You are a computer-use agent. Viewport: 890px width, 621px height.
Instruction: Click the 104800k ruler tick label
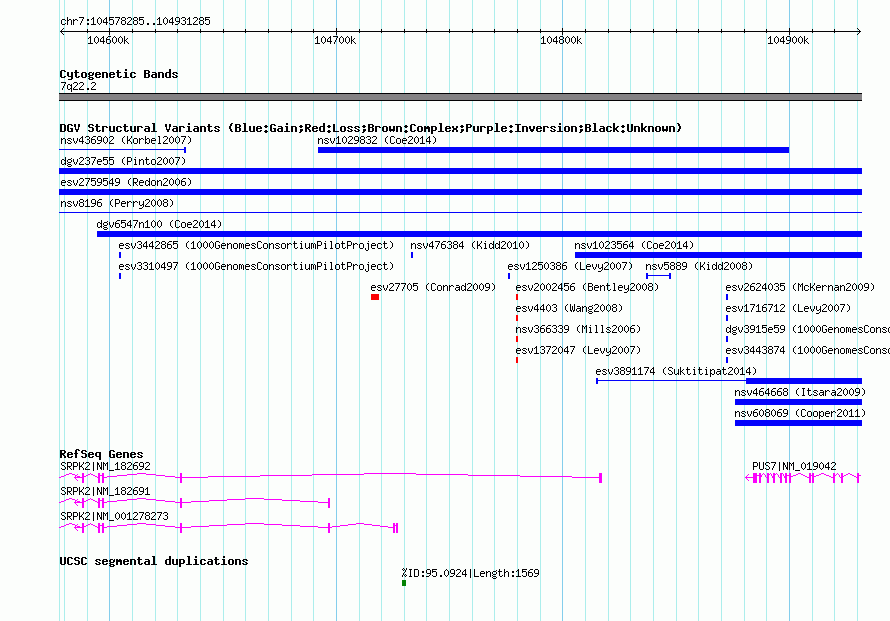(561, 40)
